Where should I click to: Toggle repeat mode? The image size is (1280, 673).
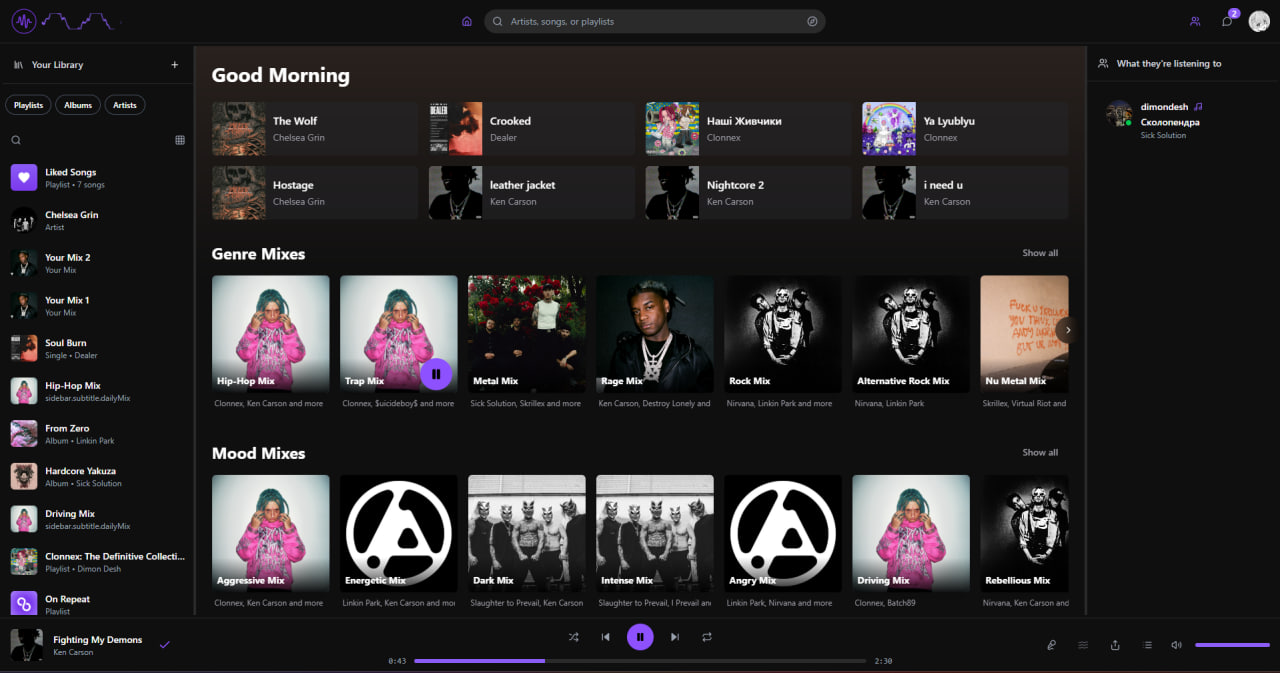pyautogui.click(x=707, y=637)
